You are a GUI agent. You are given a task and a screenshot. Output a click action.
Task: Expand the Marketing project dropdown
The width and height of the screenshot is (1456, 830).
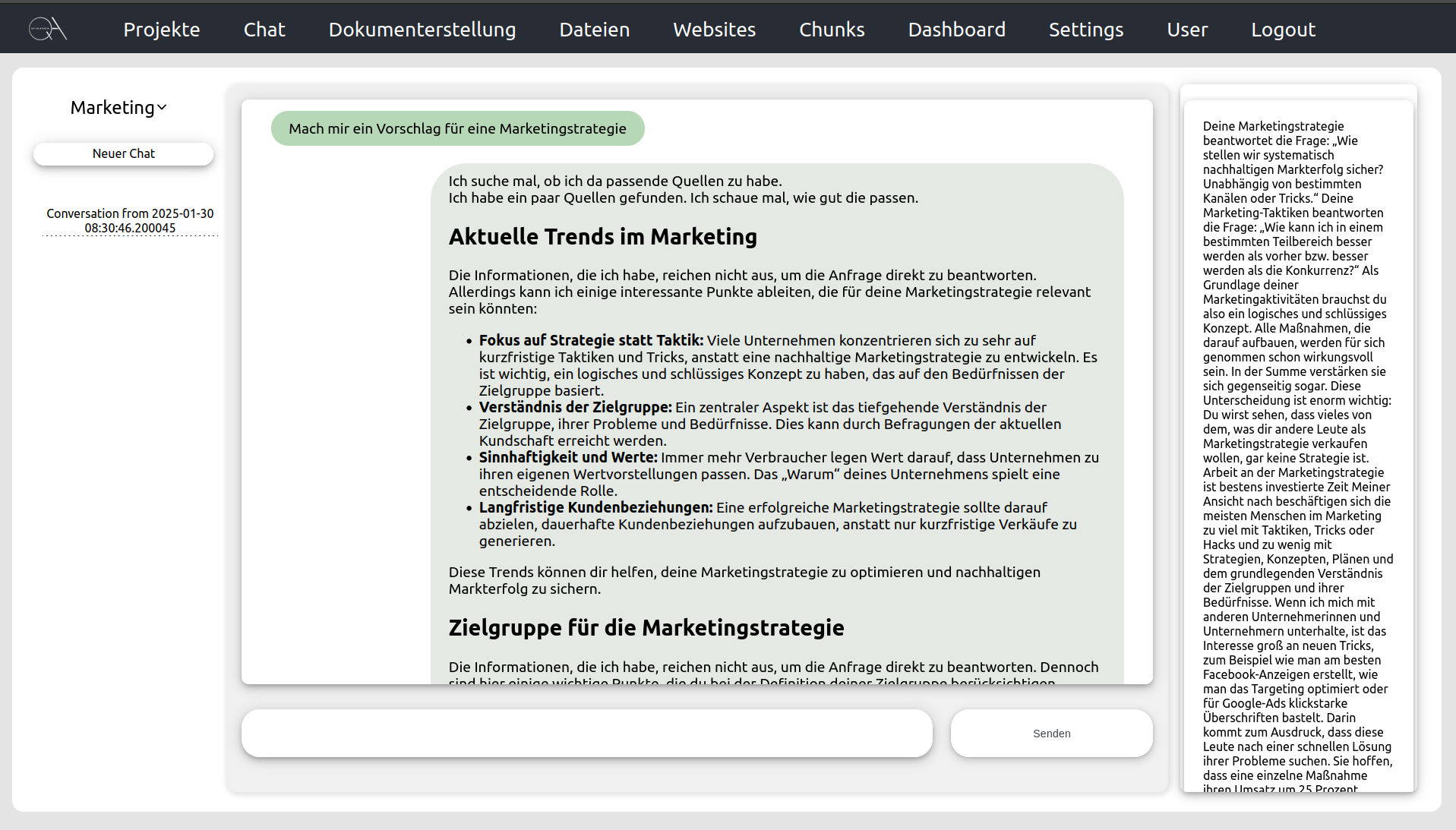(118, 107)
